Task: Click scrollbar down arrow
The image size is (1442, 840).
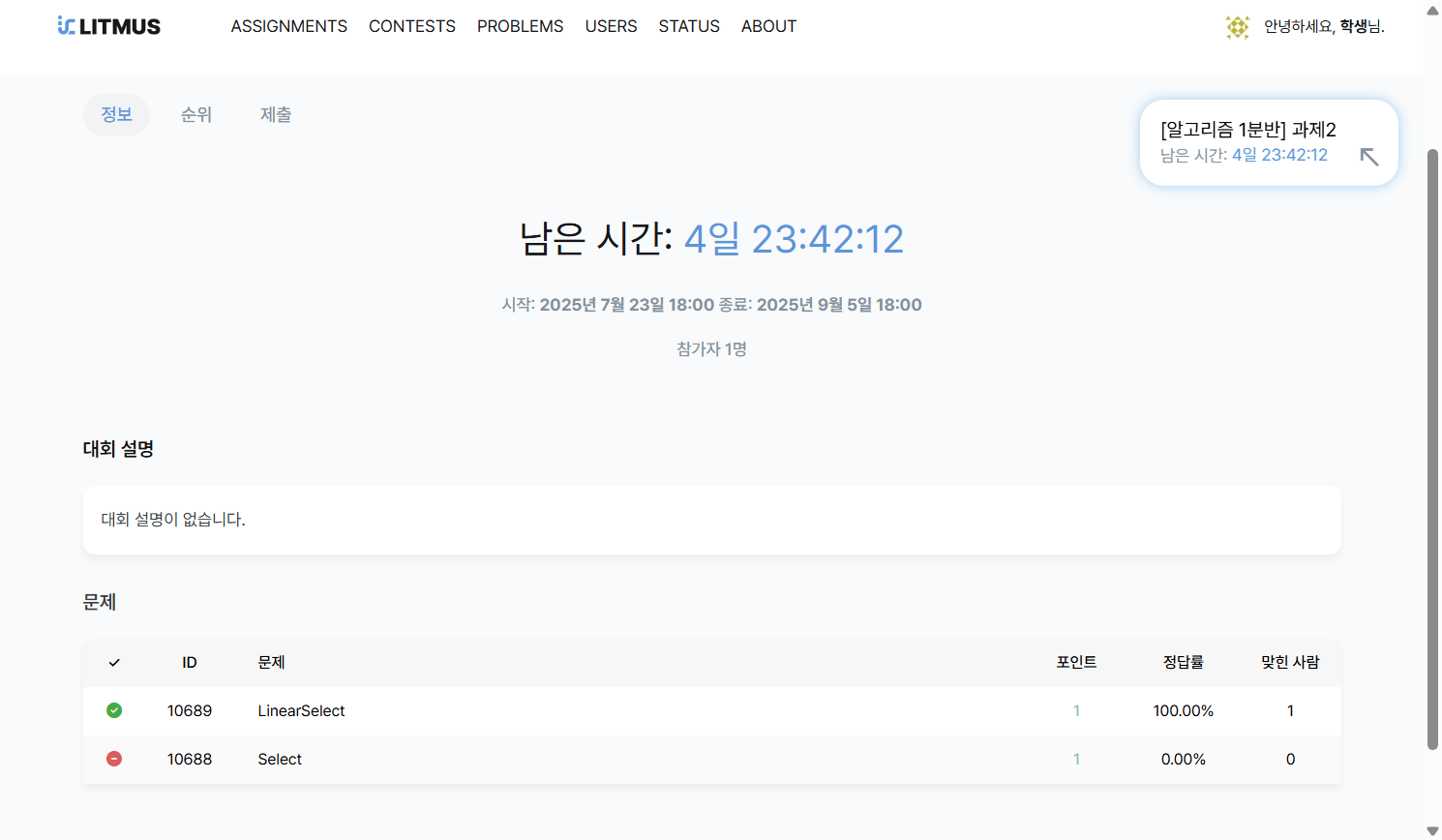Action: (x=1432, y=830)
